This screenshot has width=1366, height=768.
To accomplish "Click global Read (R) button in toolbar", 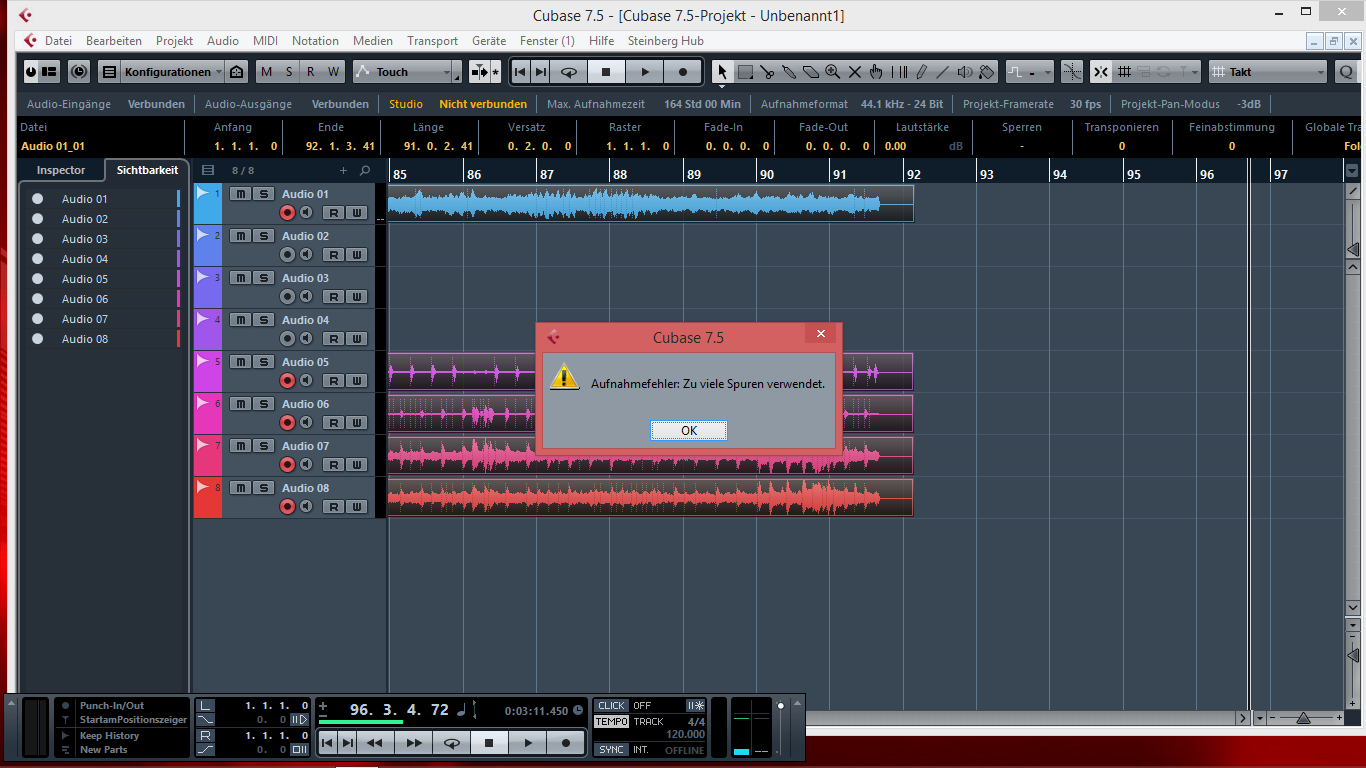I will coord(311,72).
